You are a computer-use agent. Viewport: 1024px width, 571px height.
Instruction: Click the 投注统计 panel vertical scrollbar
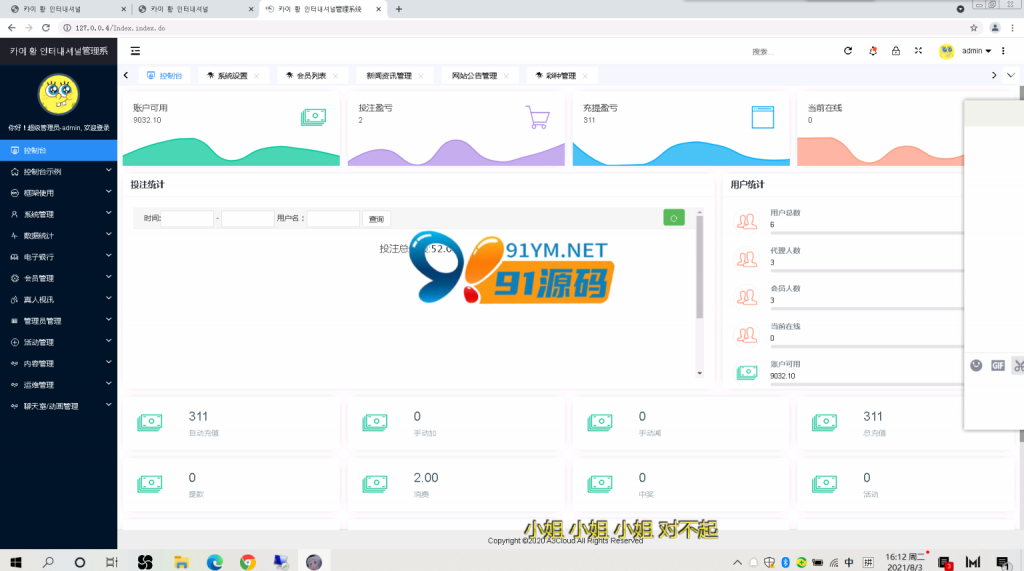tap(699, 267)
